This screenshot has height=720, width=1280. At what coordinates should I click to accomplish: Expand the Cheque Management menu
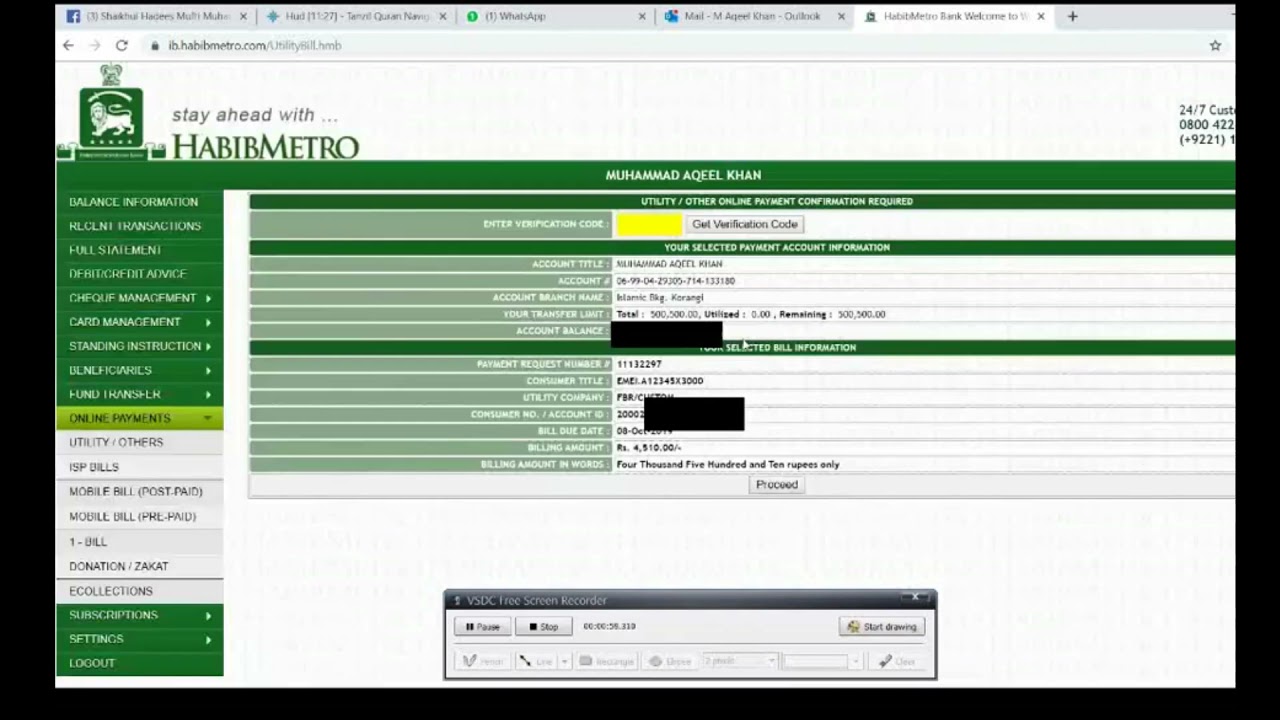tap(139, 298)
